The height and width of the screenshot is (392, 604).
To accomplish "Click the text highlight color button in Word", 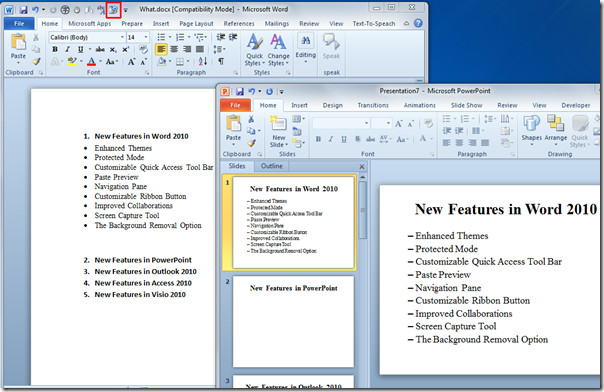I will 72,61.
